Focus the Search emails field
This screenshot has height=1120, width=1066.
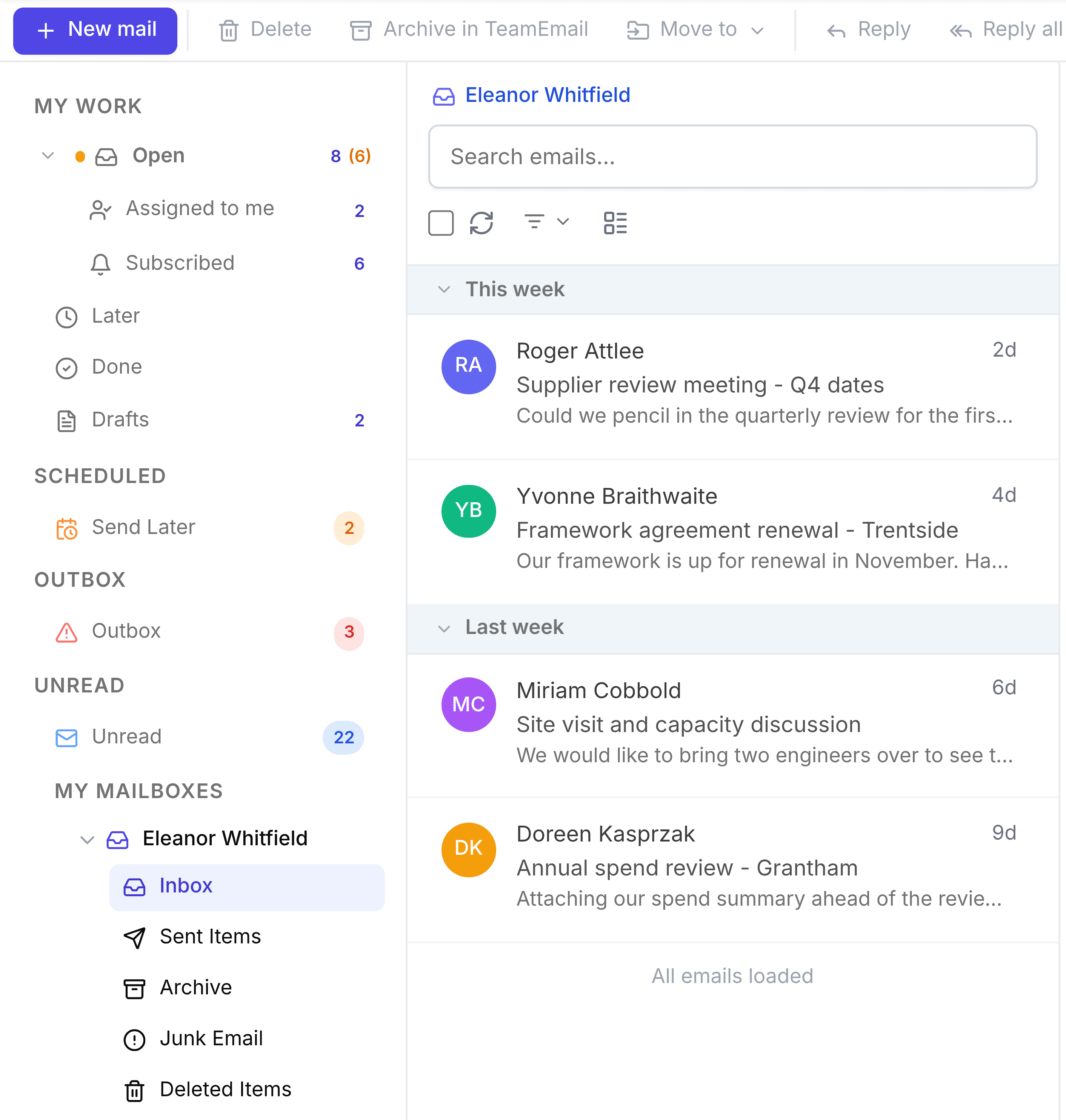[x=732, y=157]
